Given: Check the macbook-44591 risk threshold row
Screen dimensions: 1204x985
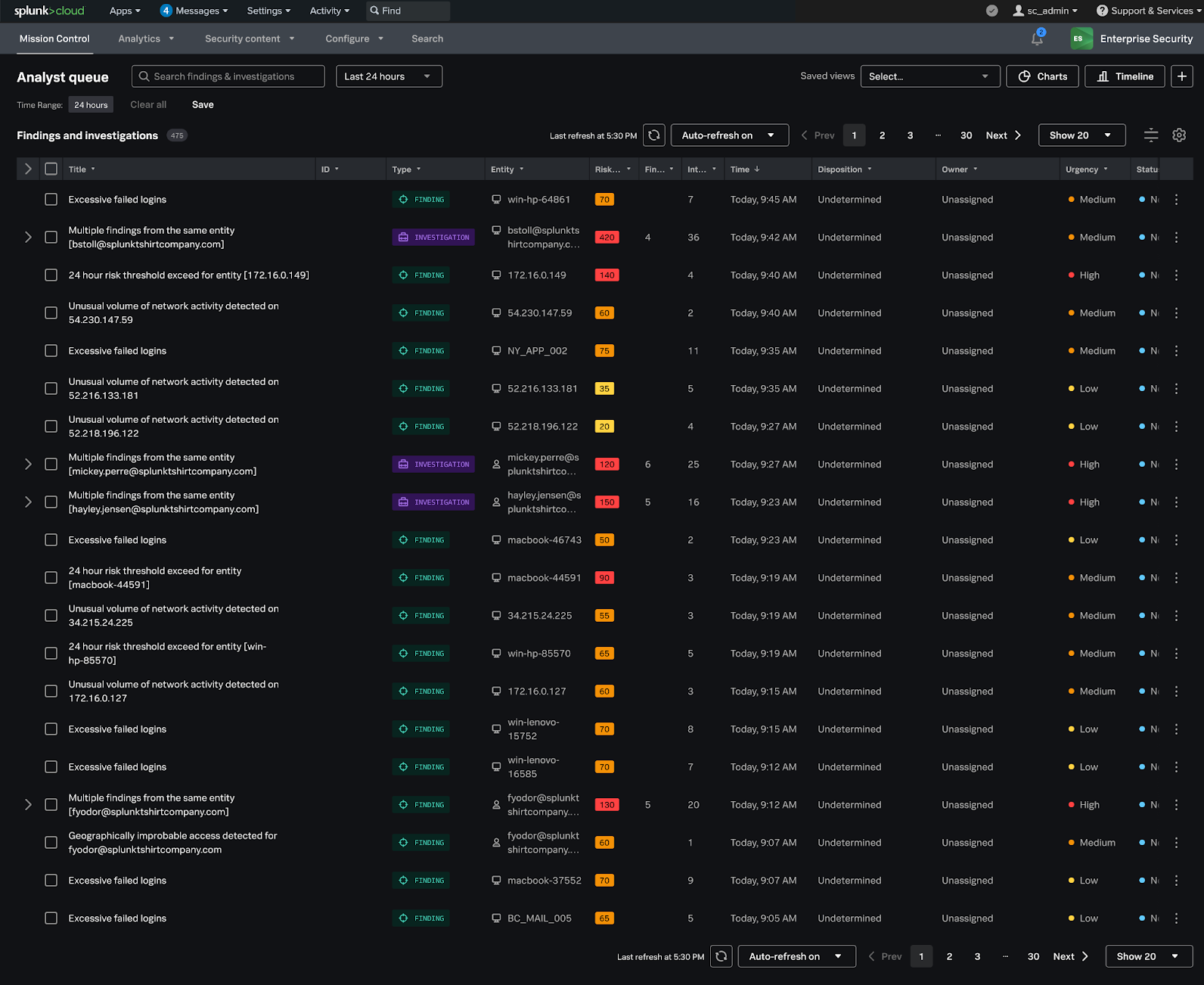Looking at the screenshot, I should (x=51, y=578).
